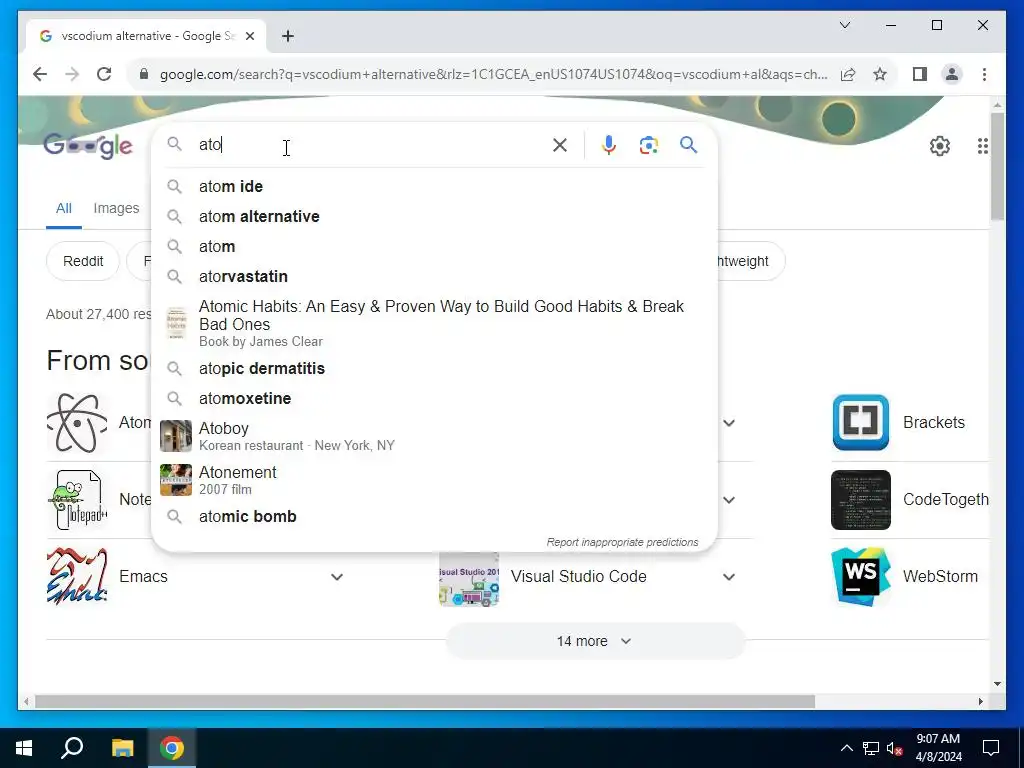Switch to the Images tab
The image size is (1024, 768).
(116, 208)
